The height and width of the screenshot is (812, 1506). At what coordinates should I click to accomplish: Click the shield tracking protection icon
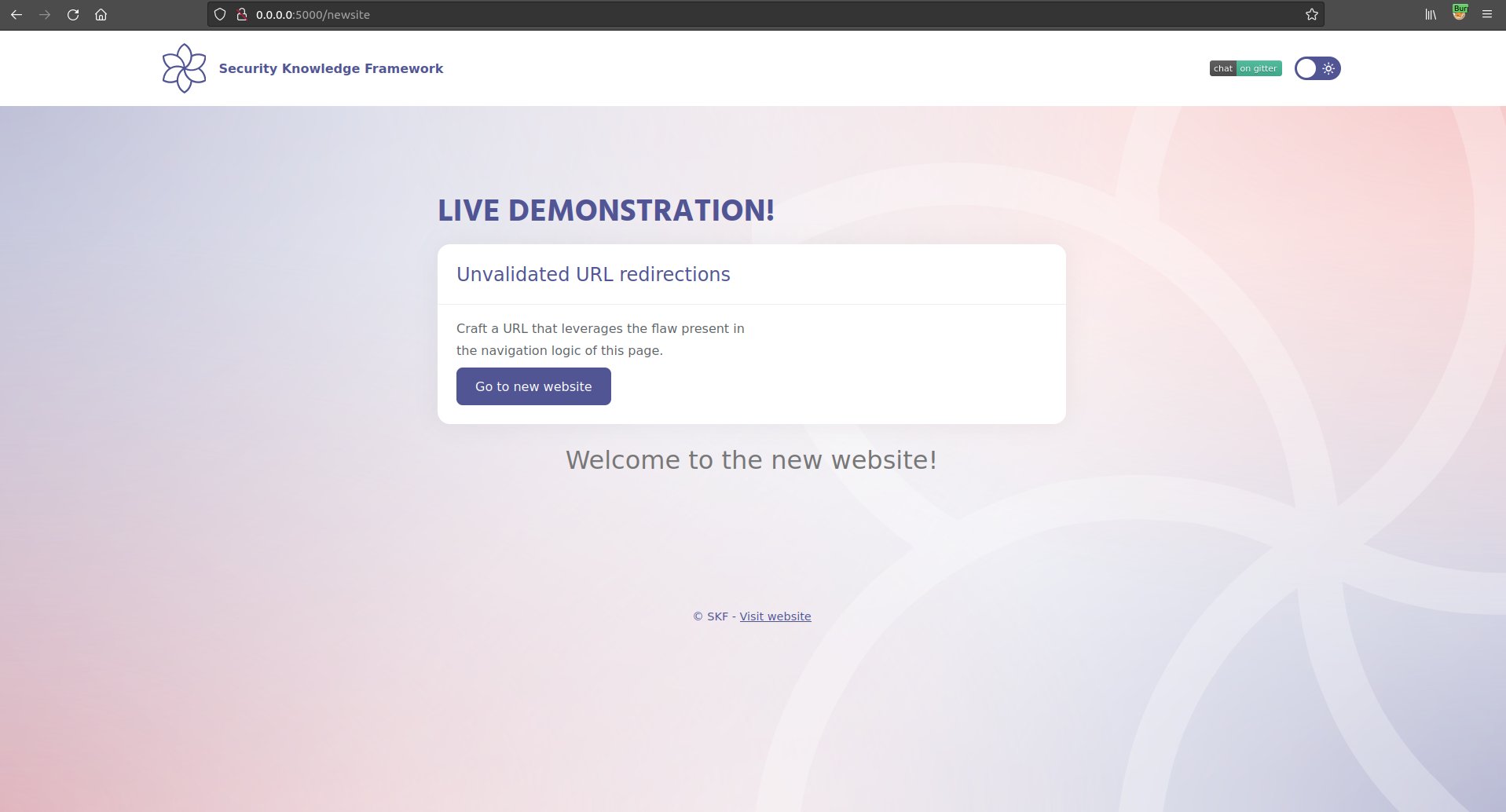pos(220,14)
